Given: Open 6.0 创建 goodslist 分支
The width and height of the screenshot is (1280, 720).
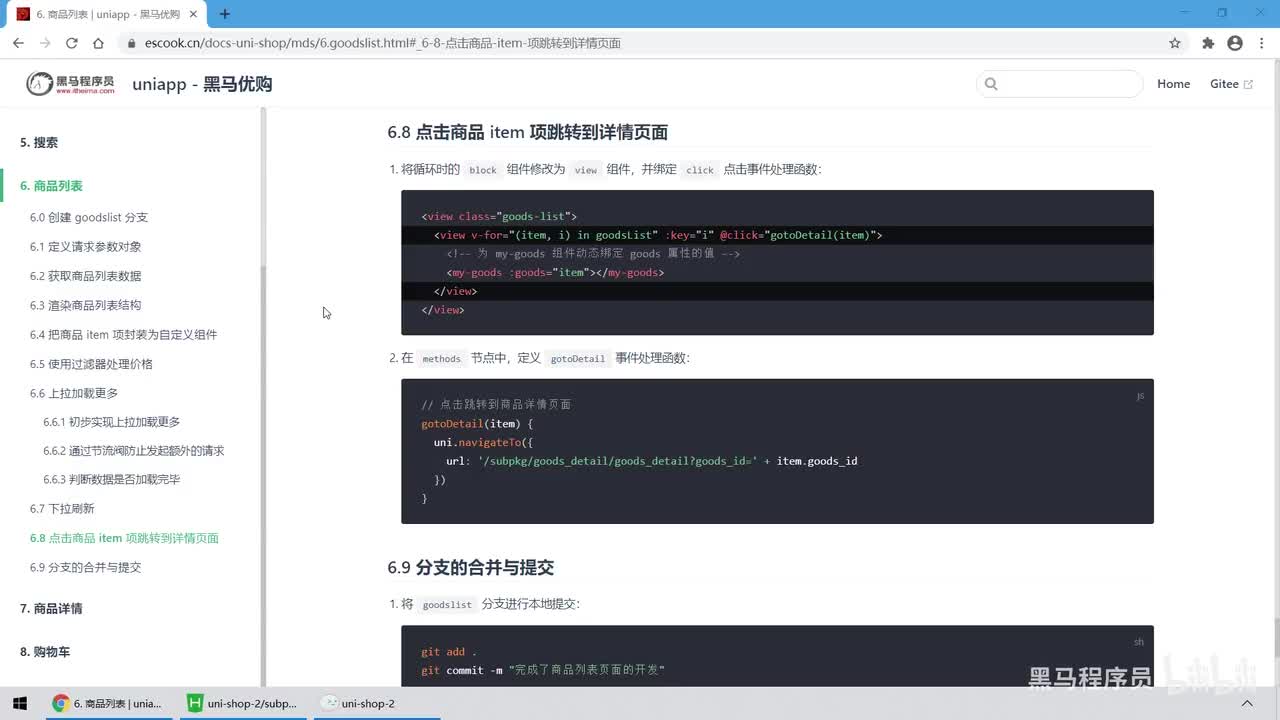Looking at the screenshot, I should tap(89, 218).
